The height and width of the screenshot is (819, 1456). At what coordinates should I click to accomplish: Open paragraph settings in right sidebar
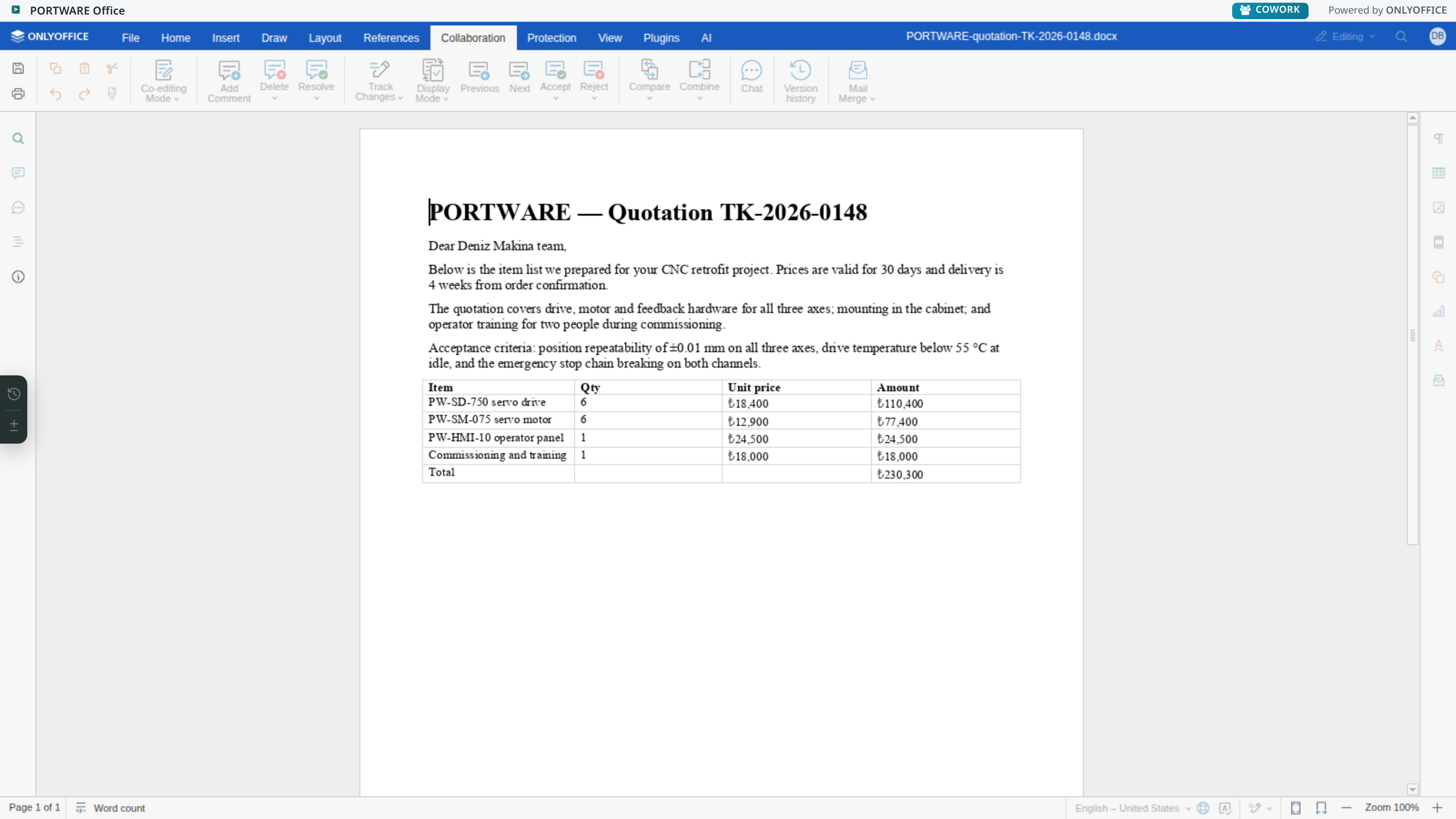(1438, 138)
